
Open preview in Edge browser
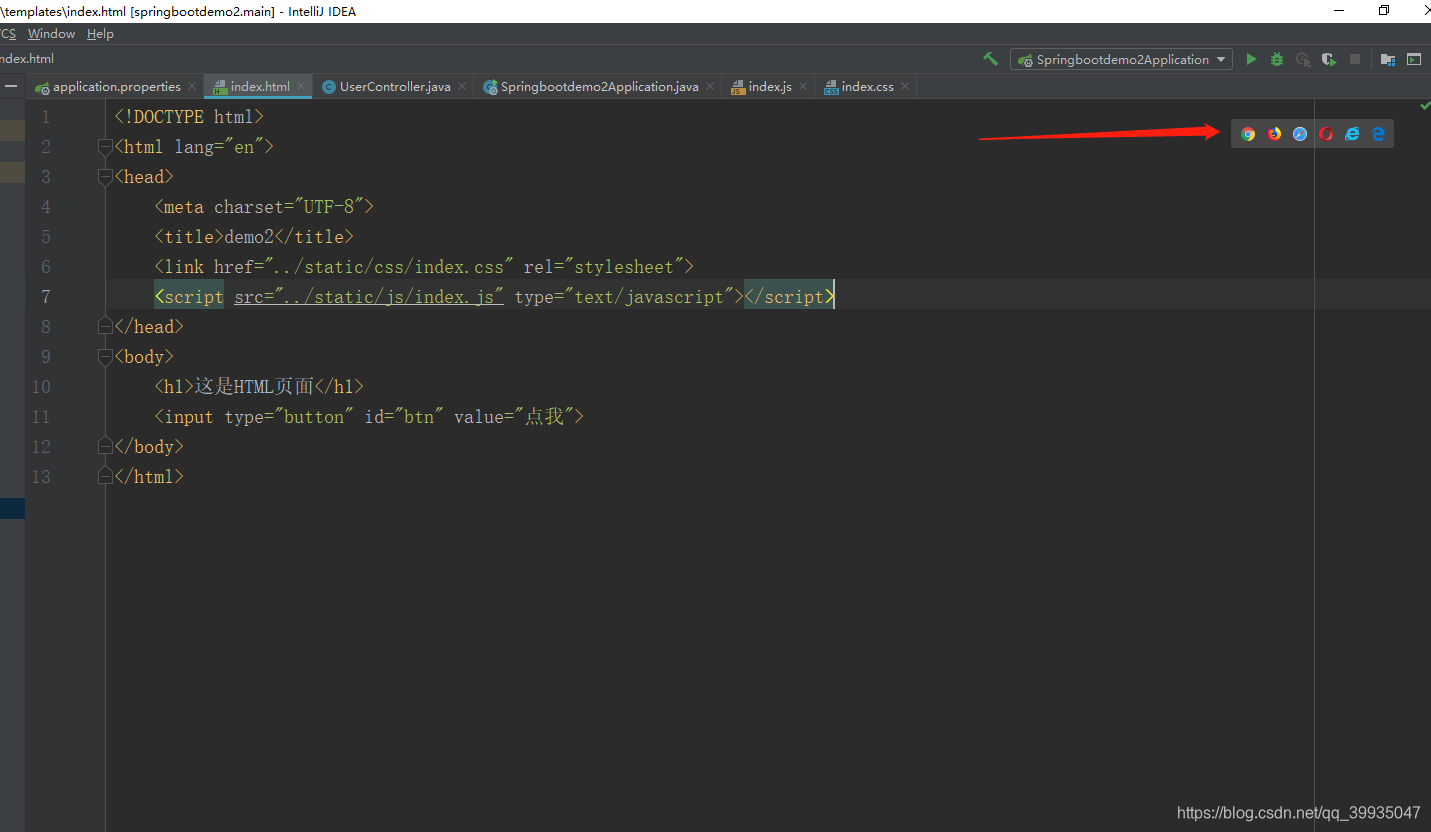(1378, 134)
